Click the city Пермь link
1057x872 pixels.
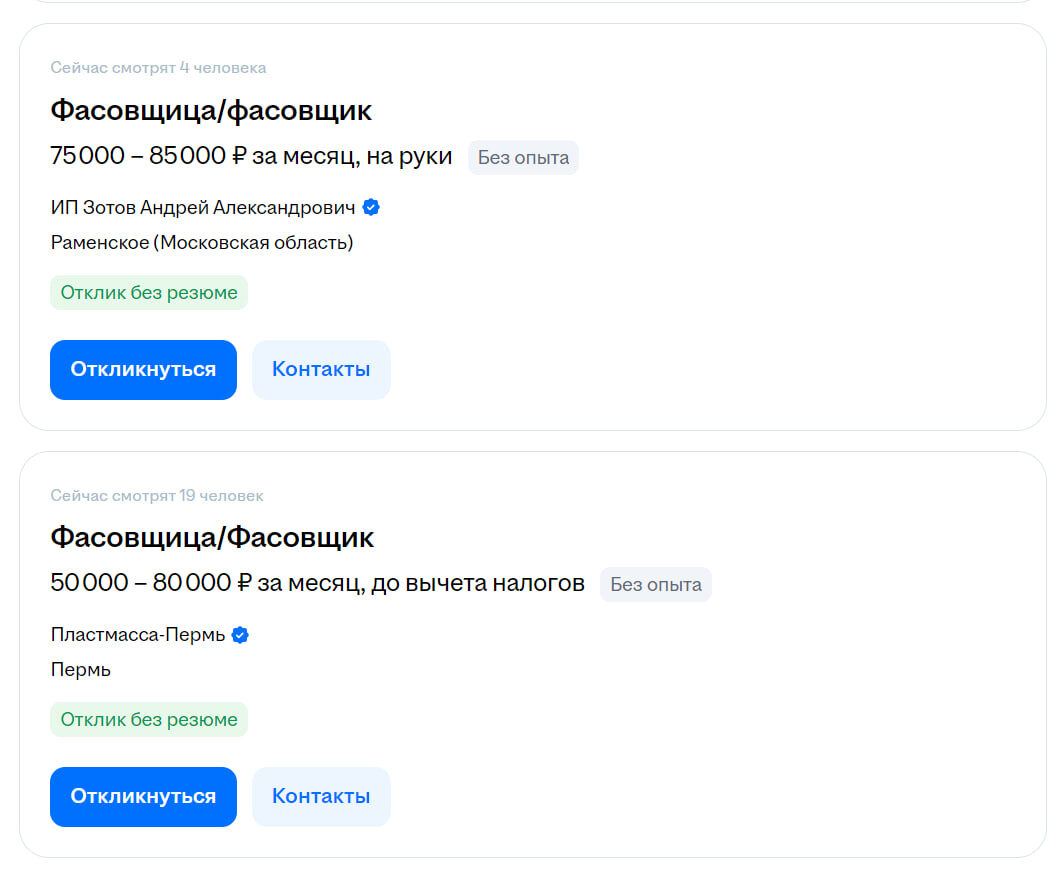pyautogui.click(x=80, y=670)
